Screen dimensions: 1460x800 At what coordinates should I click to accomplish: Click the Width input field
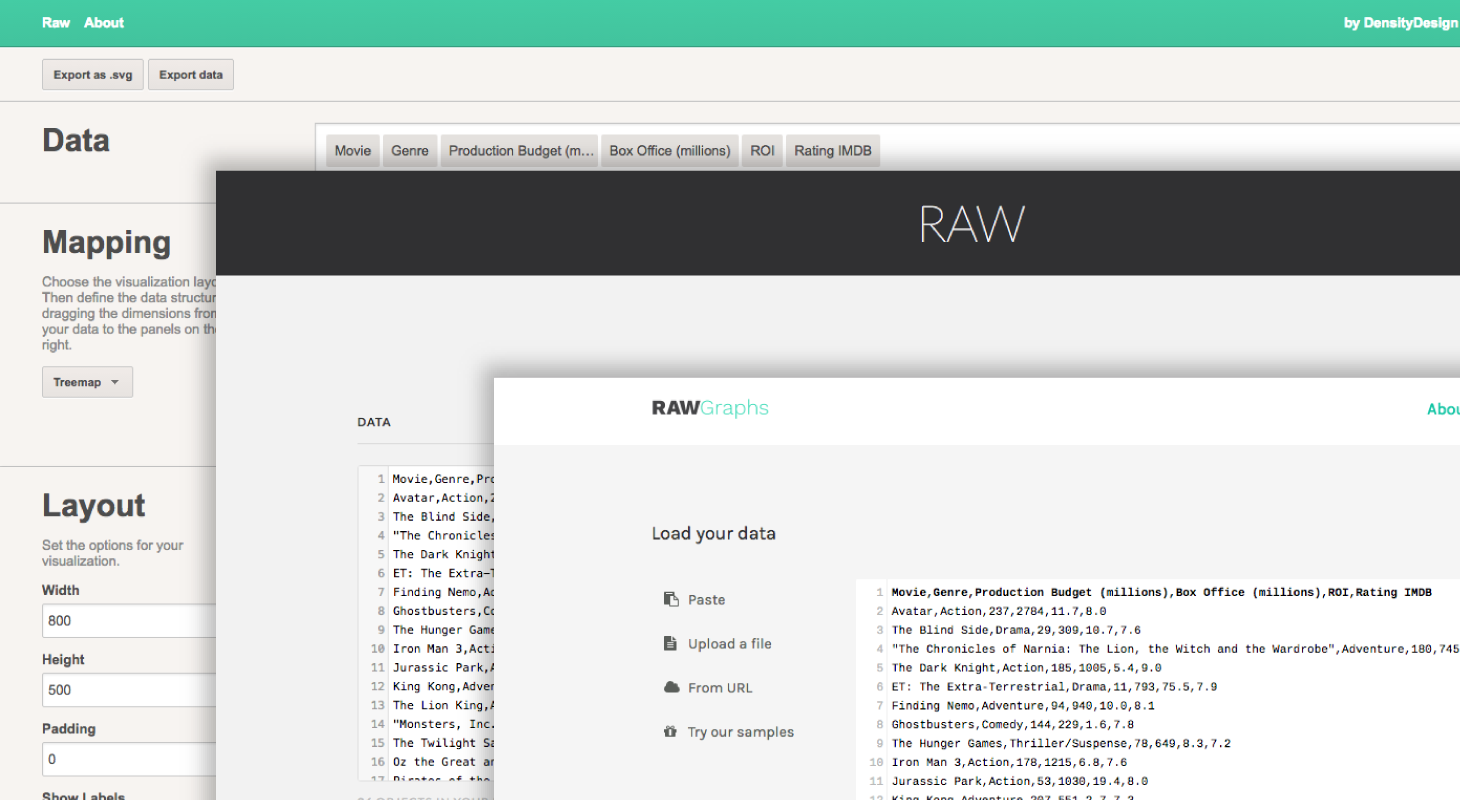coord(128,620)
